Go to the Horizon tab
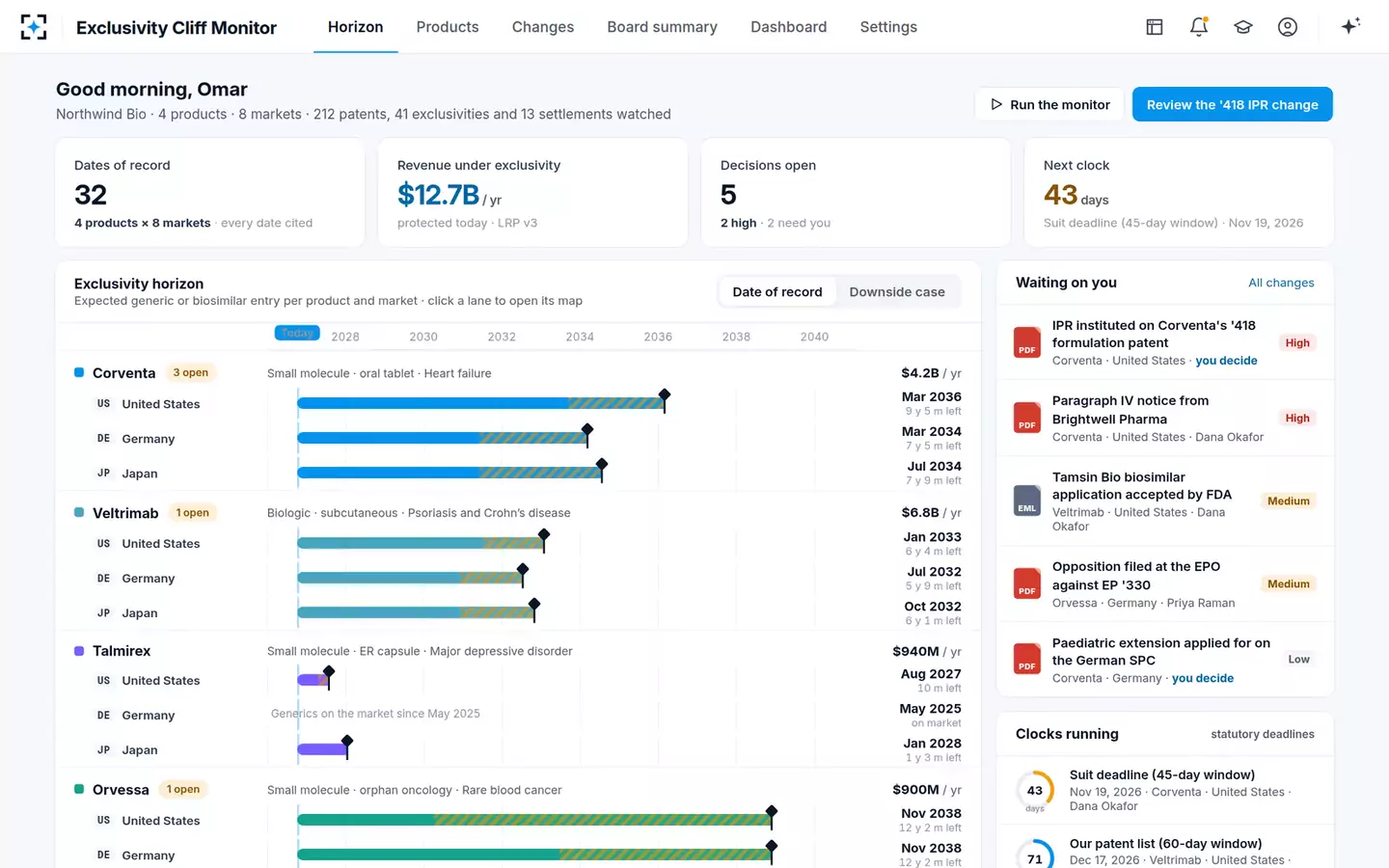Image resolution: width=1389 pixels, height=868 pixels. pyautogui.click(x=355, y=27)
